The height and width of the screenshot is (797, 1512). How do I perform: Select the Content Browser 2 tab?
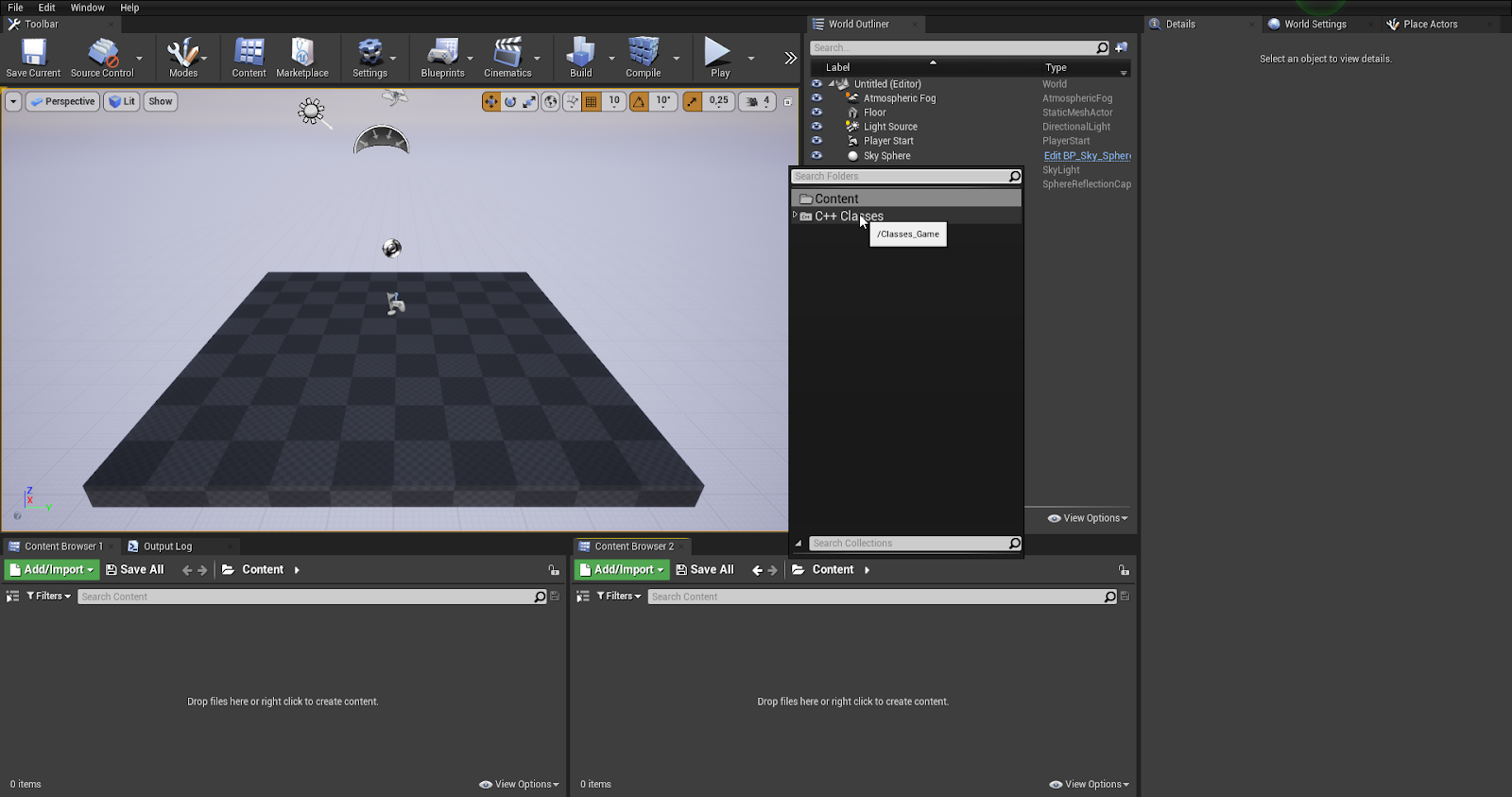click(633, 546)
